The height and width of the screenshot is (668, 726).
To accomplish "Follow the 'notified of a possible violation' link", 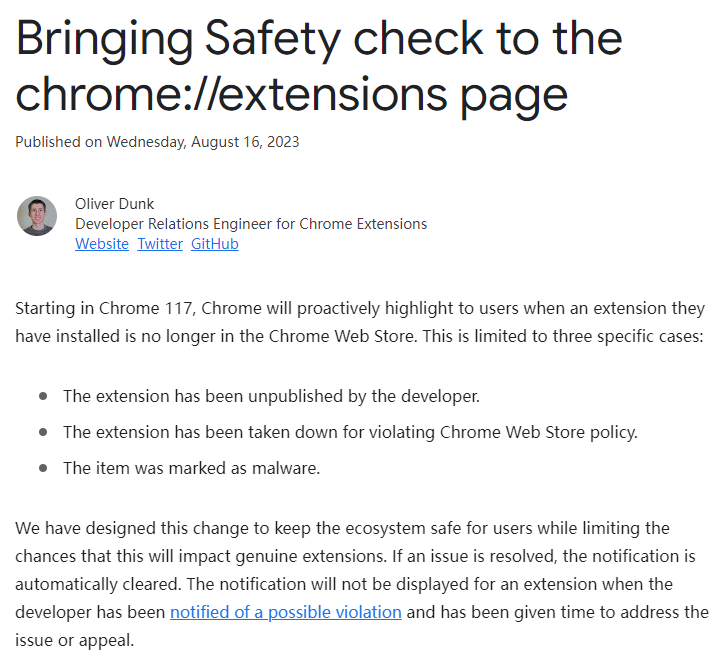I will (286, 612).
